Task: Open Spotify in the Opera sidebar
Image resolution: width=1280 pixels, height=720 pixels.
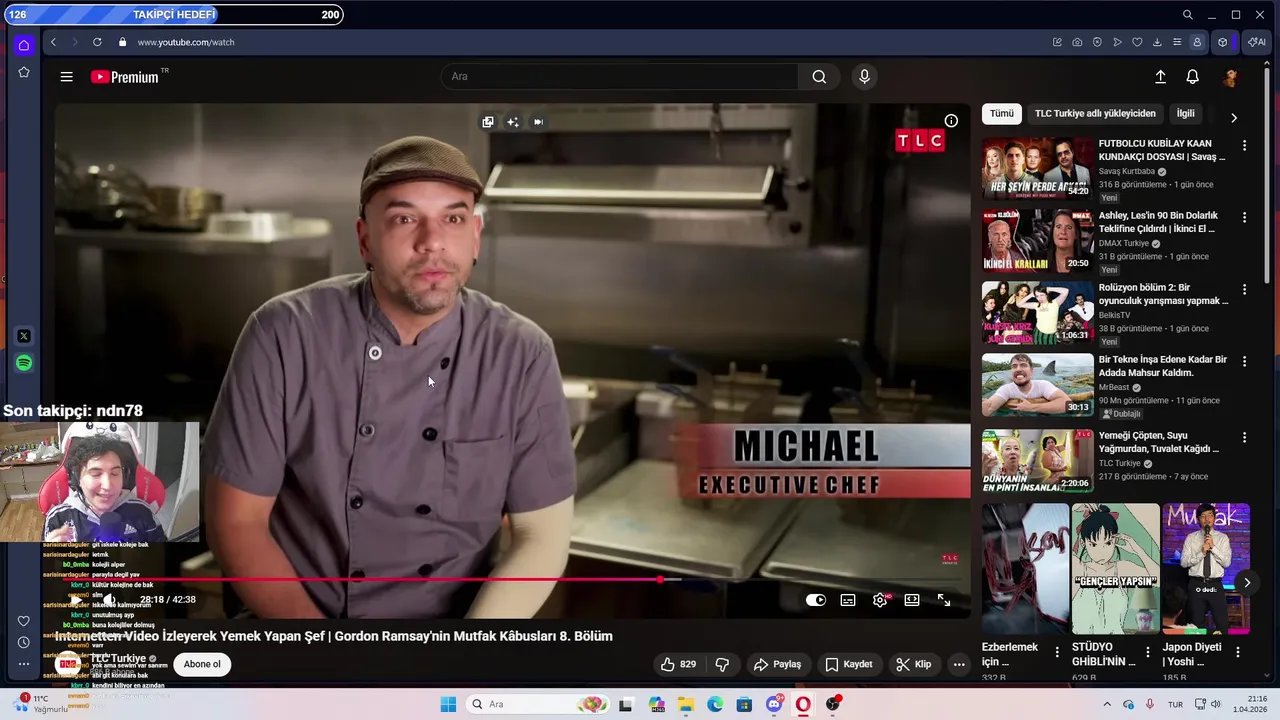Action: (24, 363)
